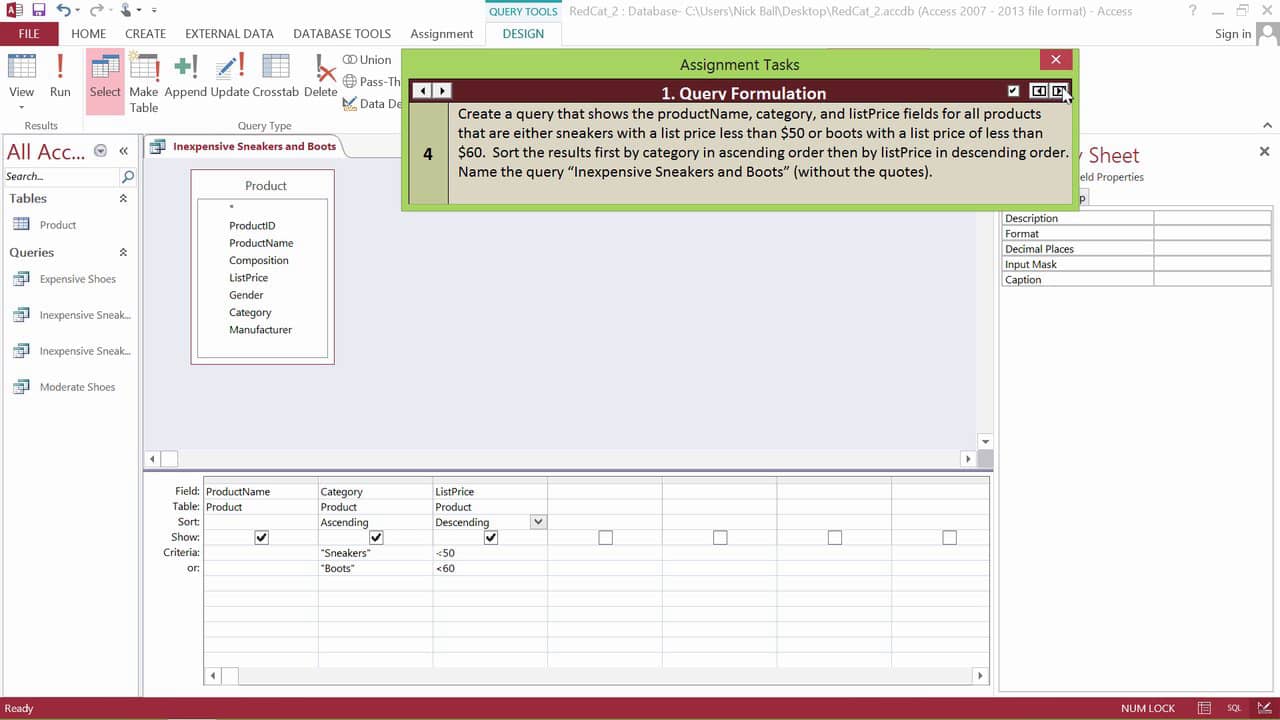
Task: Collapse the Tables group
Action: (x=123, y=199)
